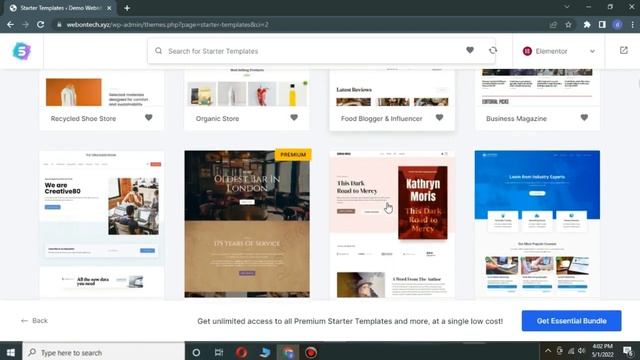This screenshot has width=640, height=360.
Task: Open favorite templates heart in search bar
Action: 470,50
